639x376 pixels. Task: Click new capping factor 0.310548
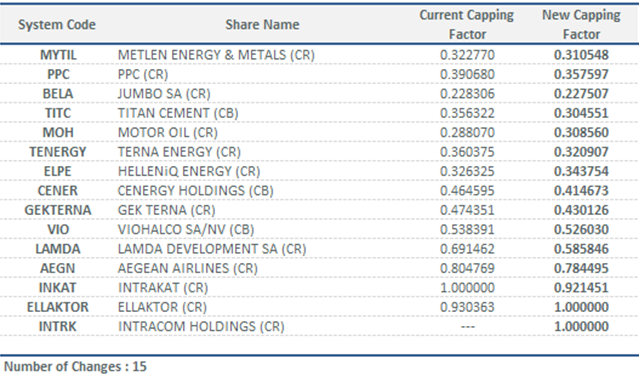click(x=582, y=55)
